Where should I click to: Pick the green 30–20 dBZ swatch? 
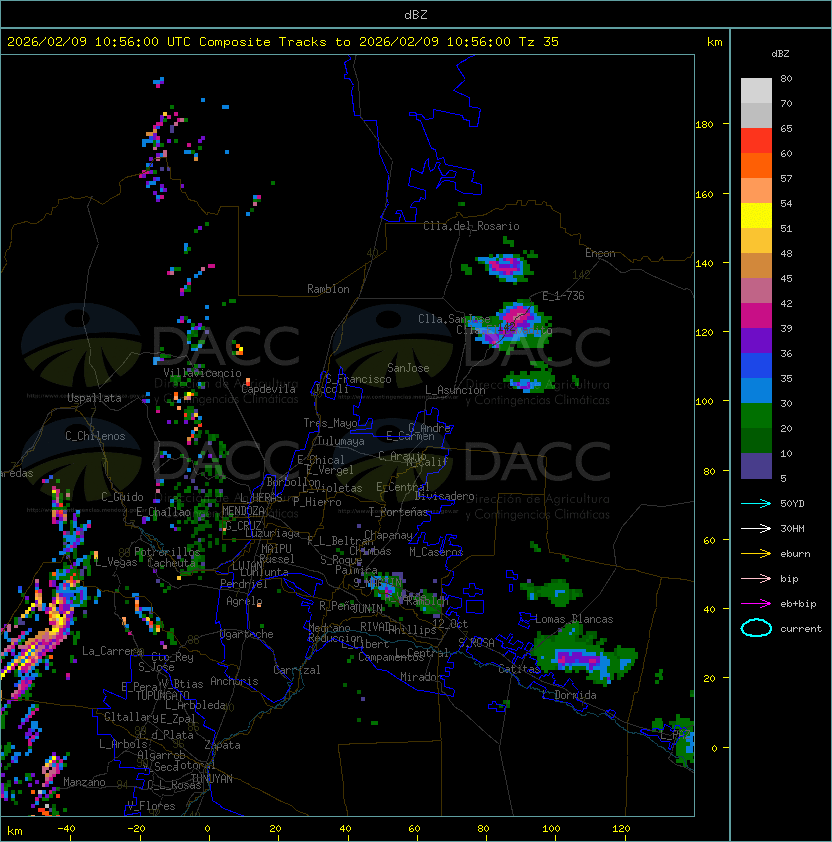756,416
